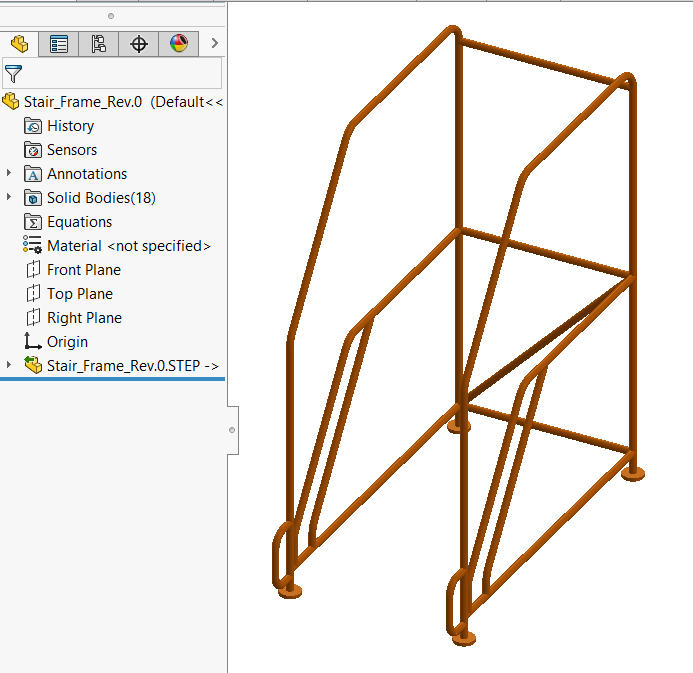The image size is (693, 673).
Task: Click the Annotations folder icon
Action: (x=33, y=174)
